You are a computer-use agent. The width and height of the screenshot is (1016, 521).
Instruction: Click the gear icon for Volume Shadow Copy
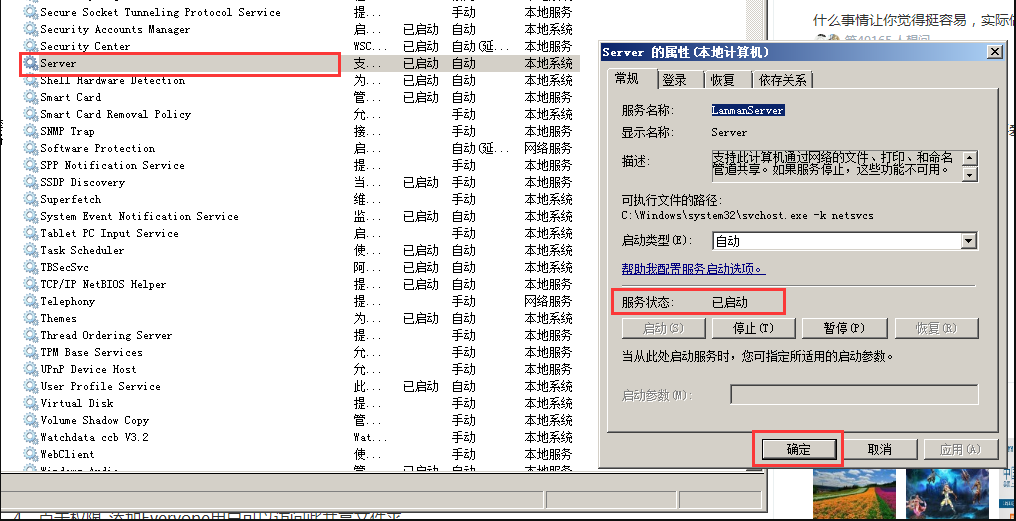[x=30, y=421]
